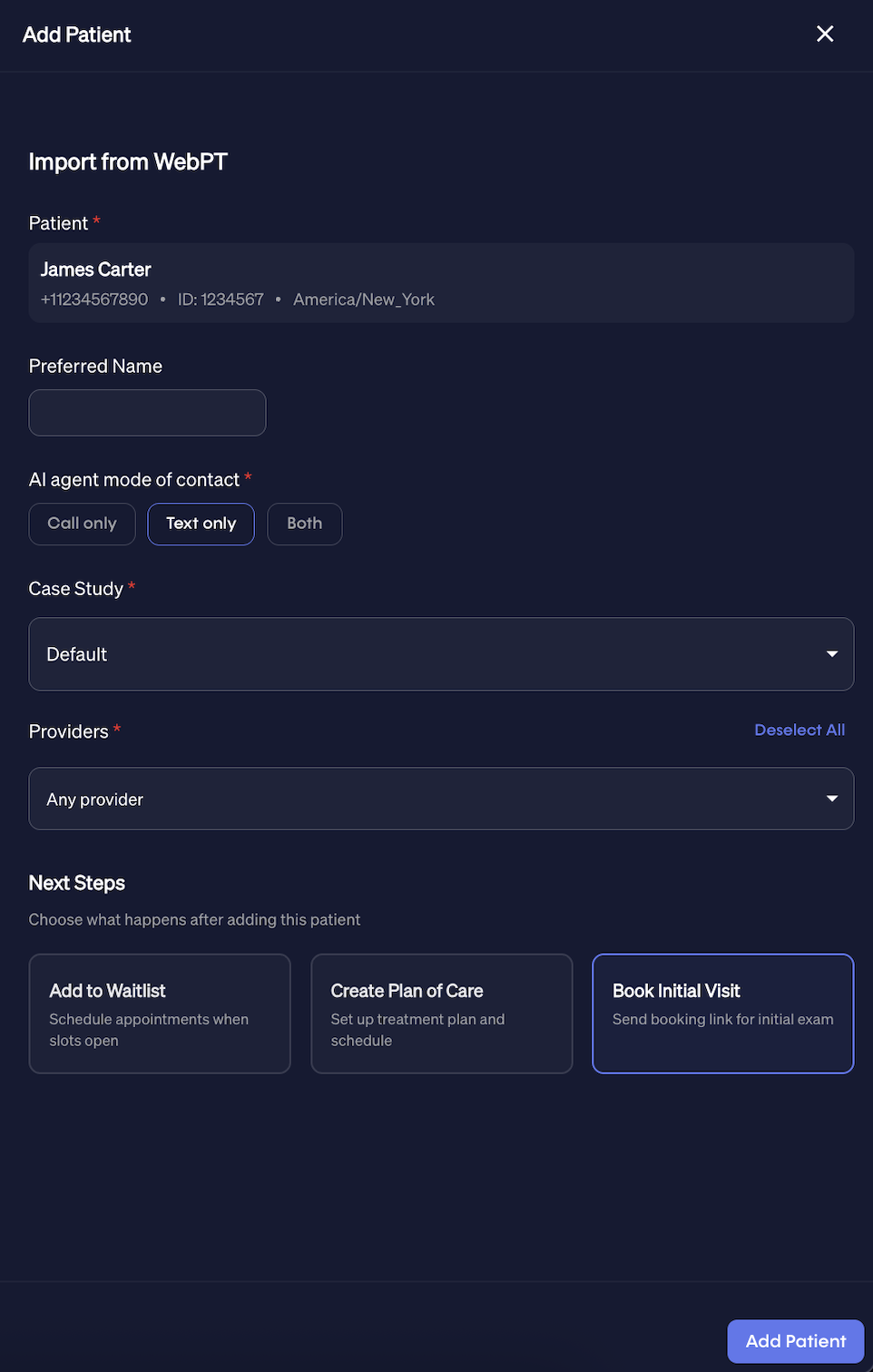This screenshot has width=873, height=1372.
Task: Select the Text only contact mode
Action: [x=201, y=524]
